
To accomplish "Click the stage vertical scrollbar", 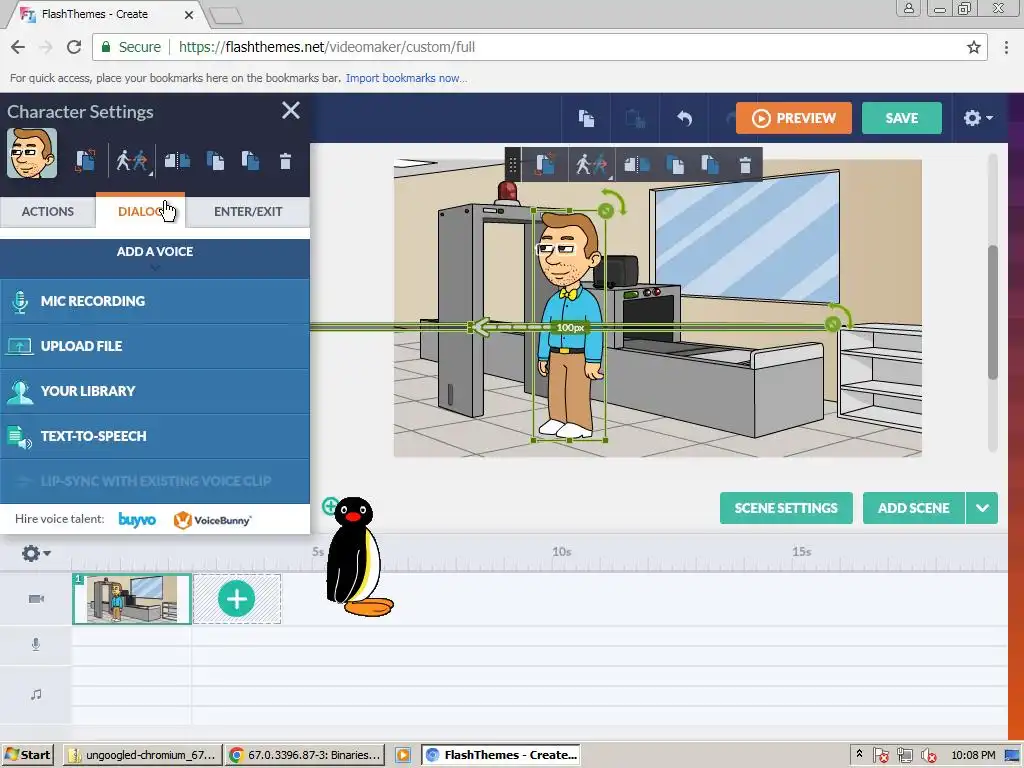I will (993, 312).
